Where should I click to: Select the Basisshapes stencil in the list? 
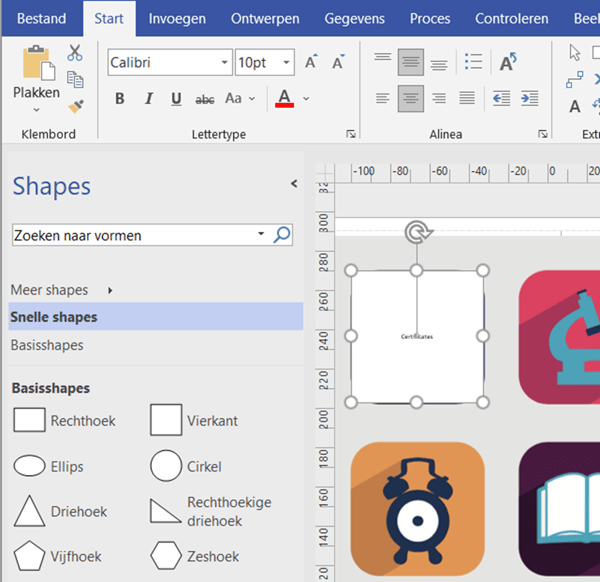[x=47, y=345]
